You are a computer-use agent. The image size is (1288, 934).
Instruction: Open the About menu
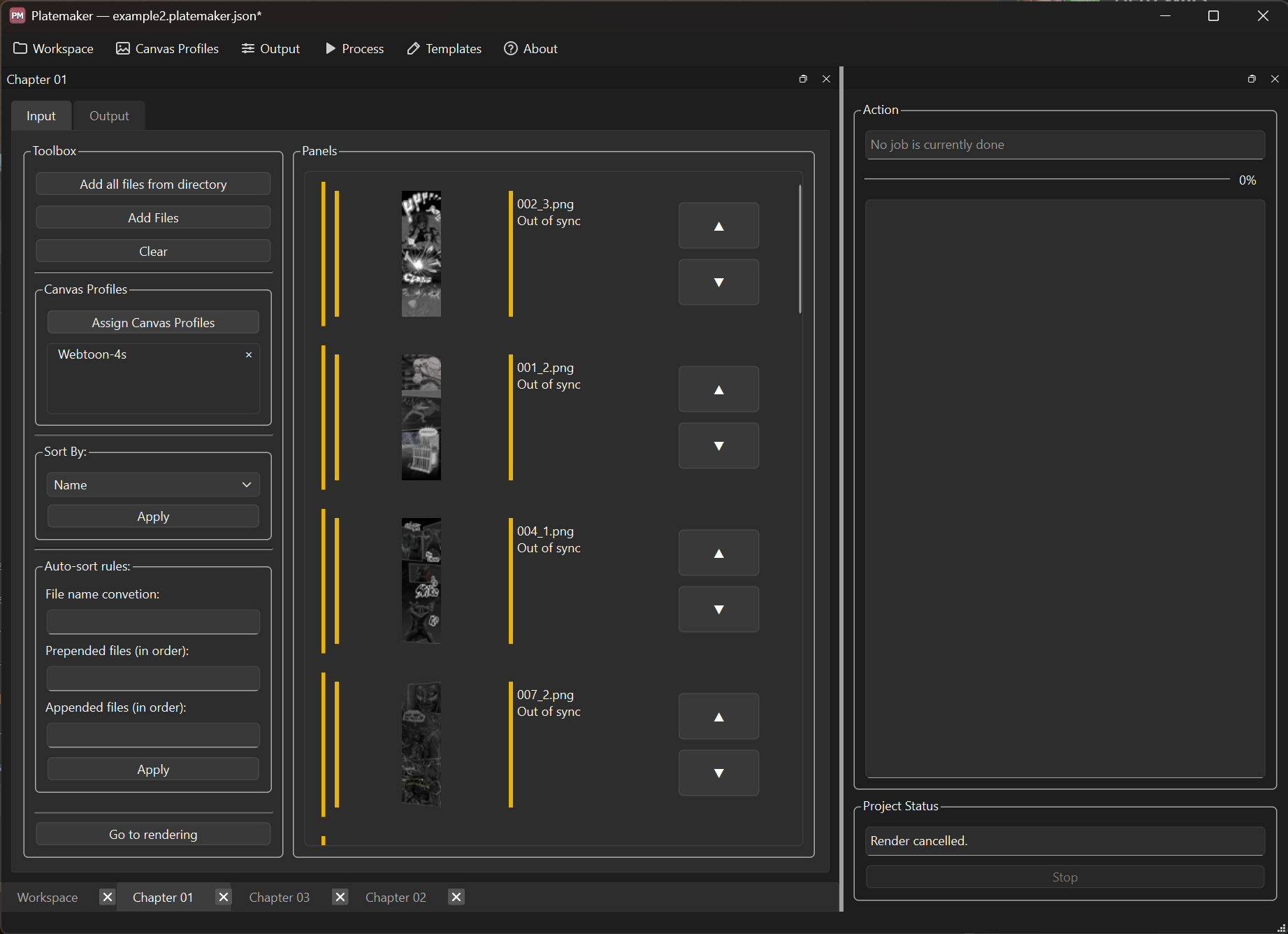tap(531, 49)
